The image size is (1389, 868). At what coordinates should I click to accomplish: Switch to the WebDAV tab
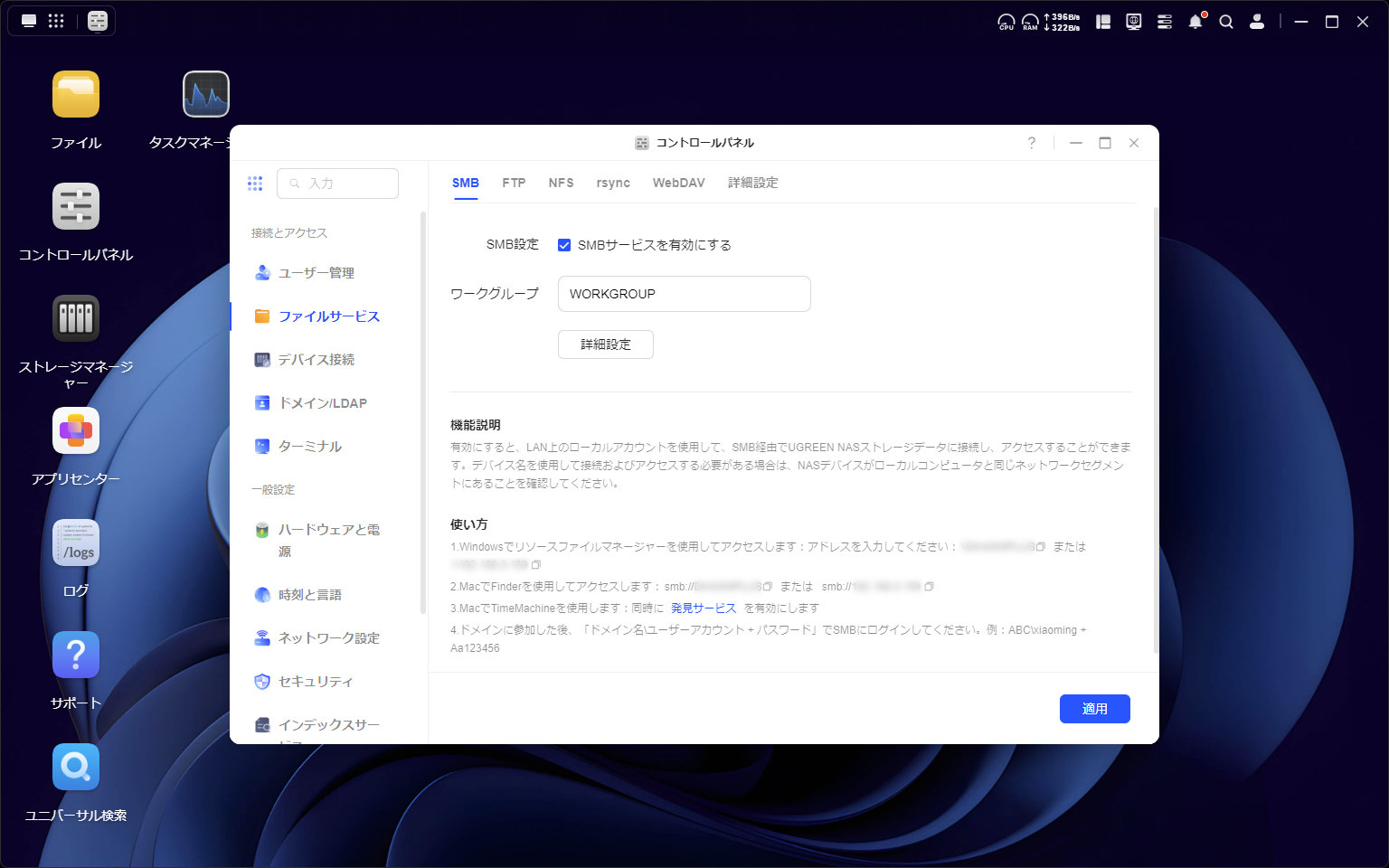click(x=678, y=183)
